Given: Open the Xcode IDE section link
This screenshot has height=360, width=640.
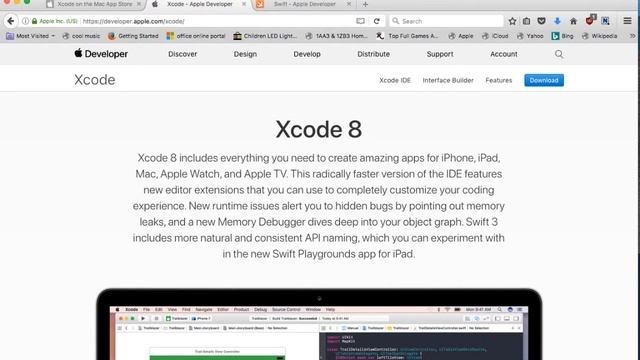Looking at the screenshot, I should [395, 80].
